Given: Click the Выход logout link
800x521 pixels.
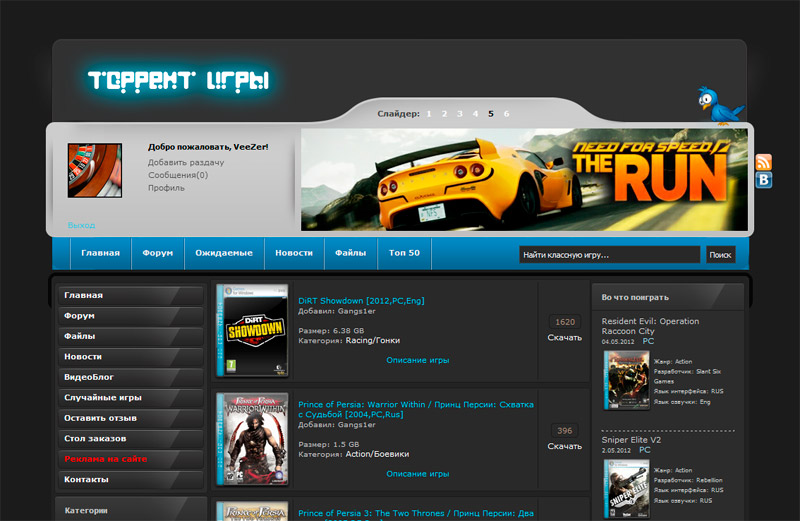Looking at the screenshot, I should click(x=82, y=225).
